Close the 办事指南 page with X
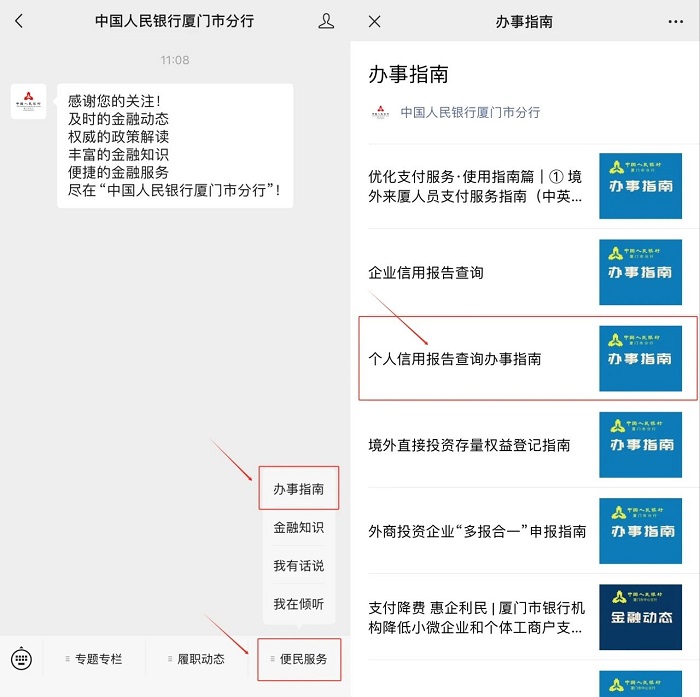 (374, 21)
